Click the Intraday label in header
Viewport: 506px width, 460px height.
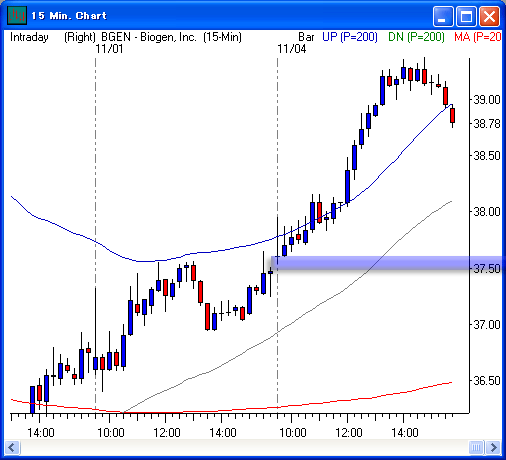point(29,37)
